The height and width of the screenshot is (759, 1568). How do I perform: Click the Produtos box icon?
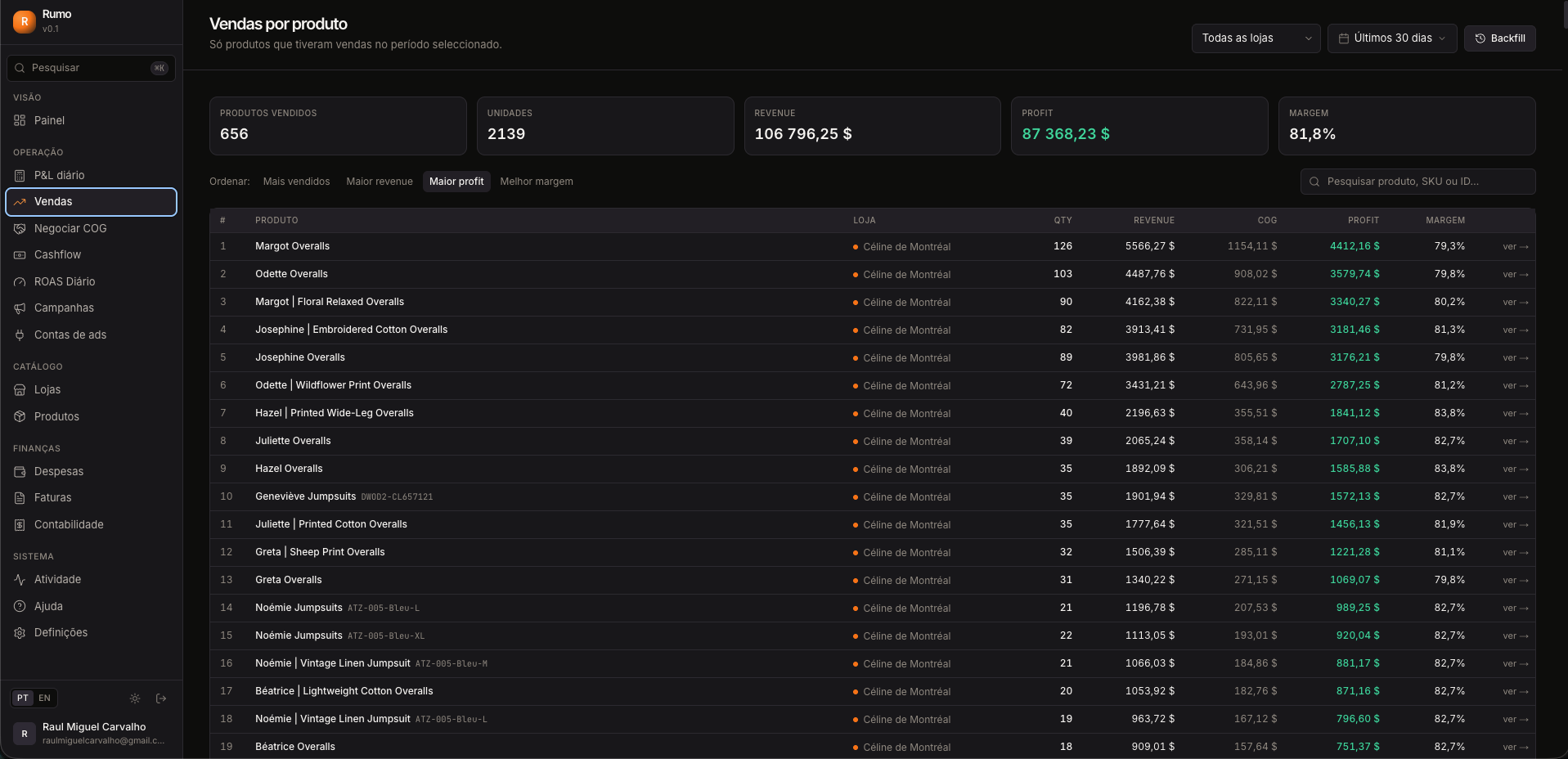point(20,416)
